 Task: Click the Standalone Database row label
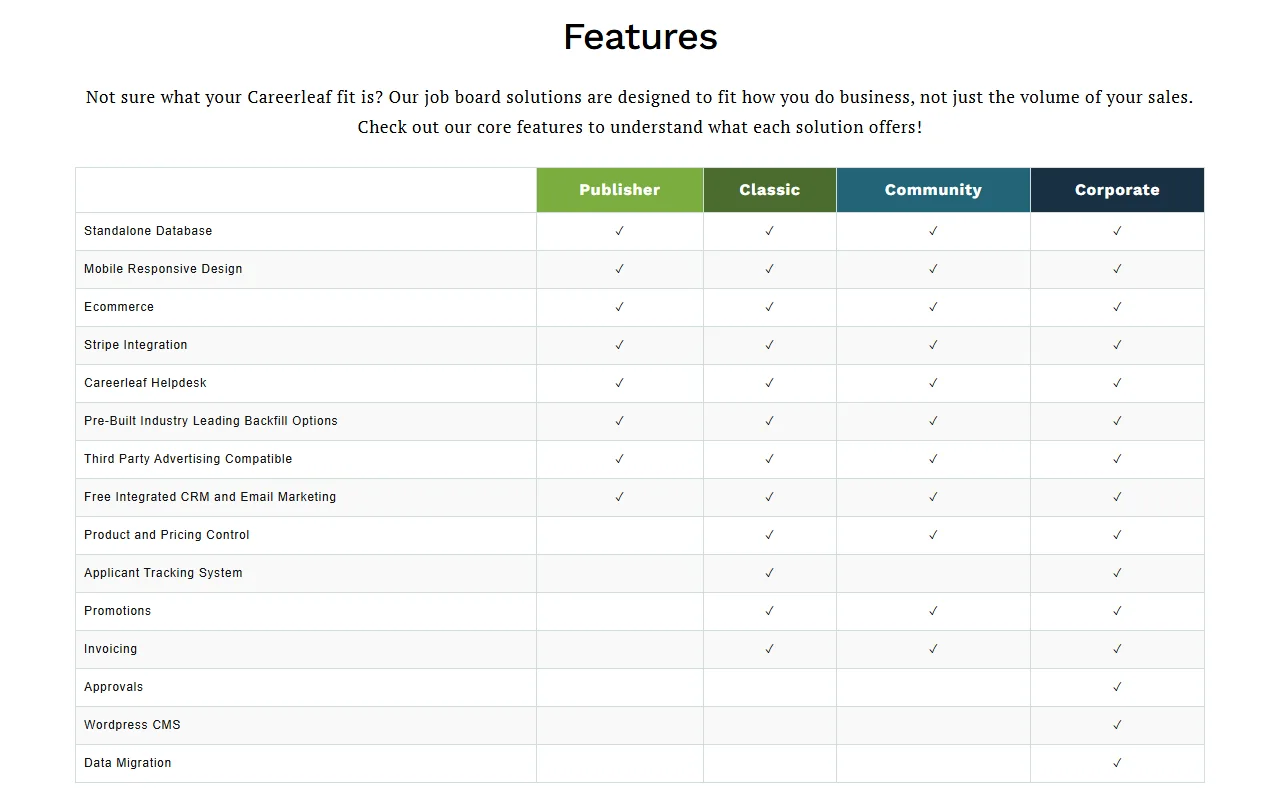pos(148,231)
